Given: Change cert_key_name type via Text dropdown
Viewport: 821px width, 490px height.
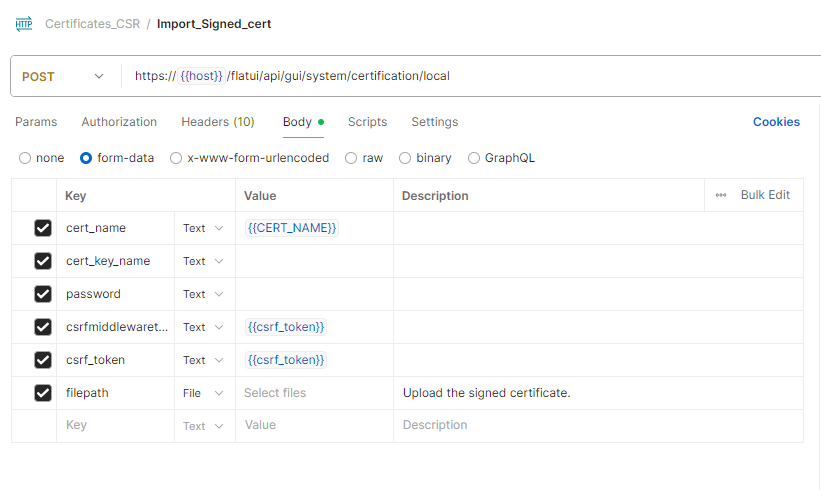Looking at the screenshot, I should (204, 261).
